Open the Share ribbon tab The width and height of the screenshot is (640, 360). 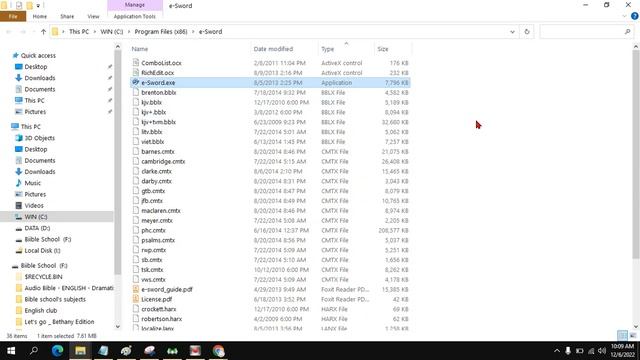point(67,16)
